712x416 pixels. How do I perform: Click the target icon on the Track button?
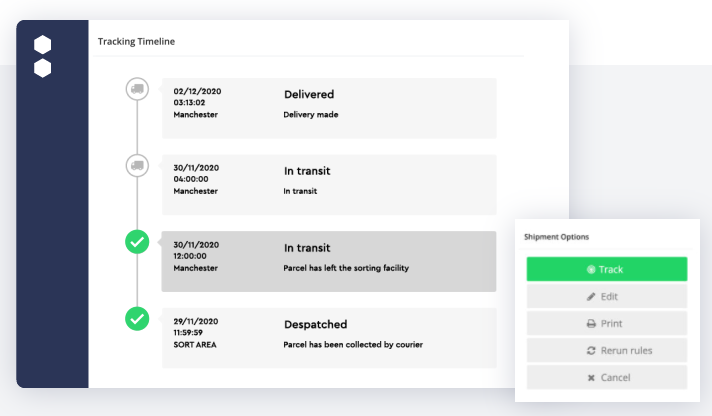(x=590, y=270)
